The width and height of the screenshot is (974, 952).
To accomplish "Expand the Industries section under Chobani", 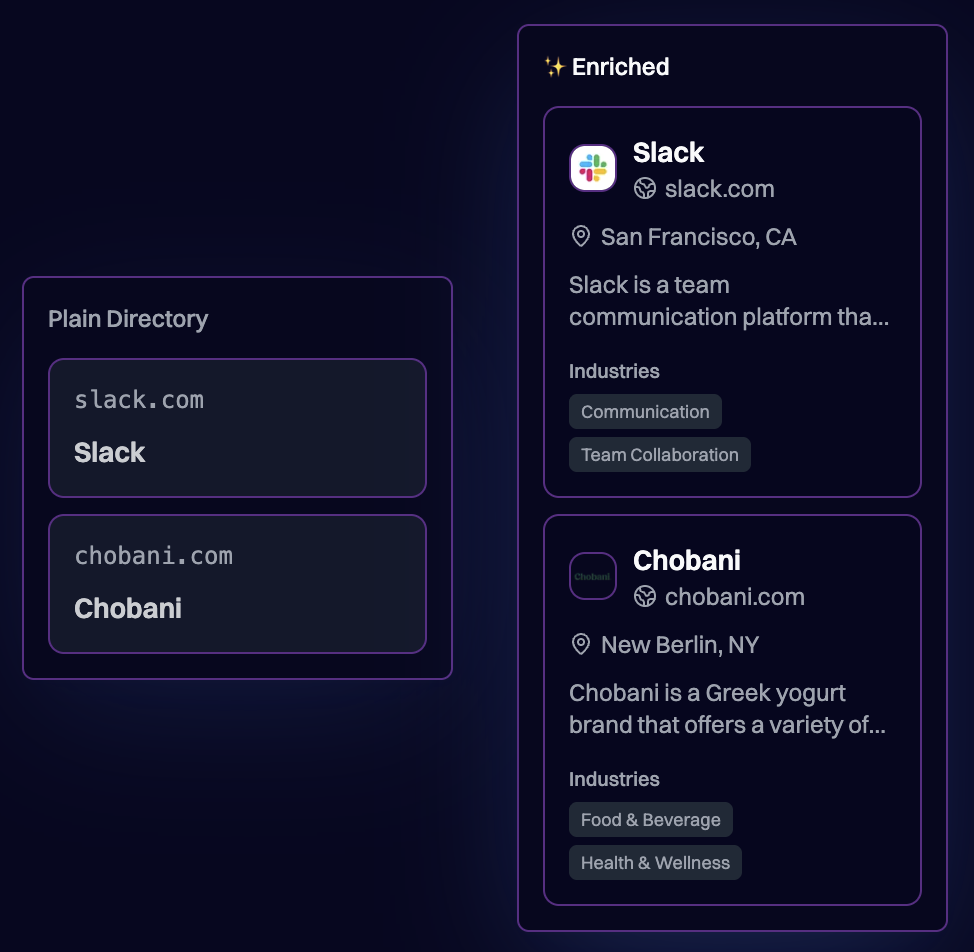I will click(614, 779).
